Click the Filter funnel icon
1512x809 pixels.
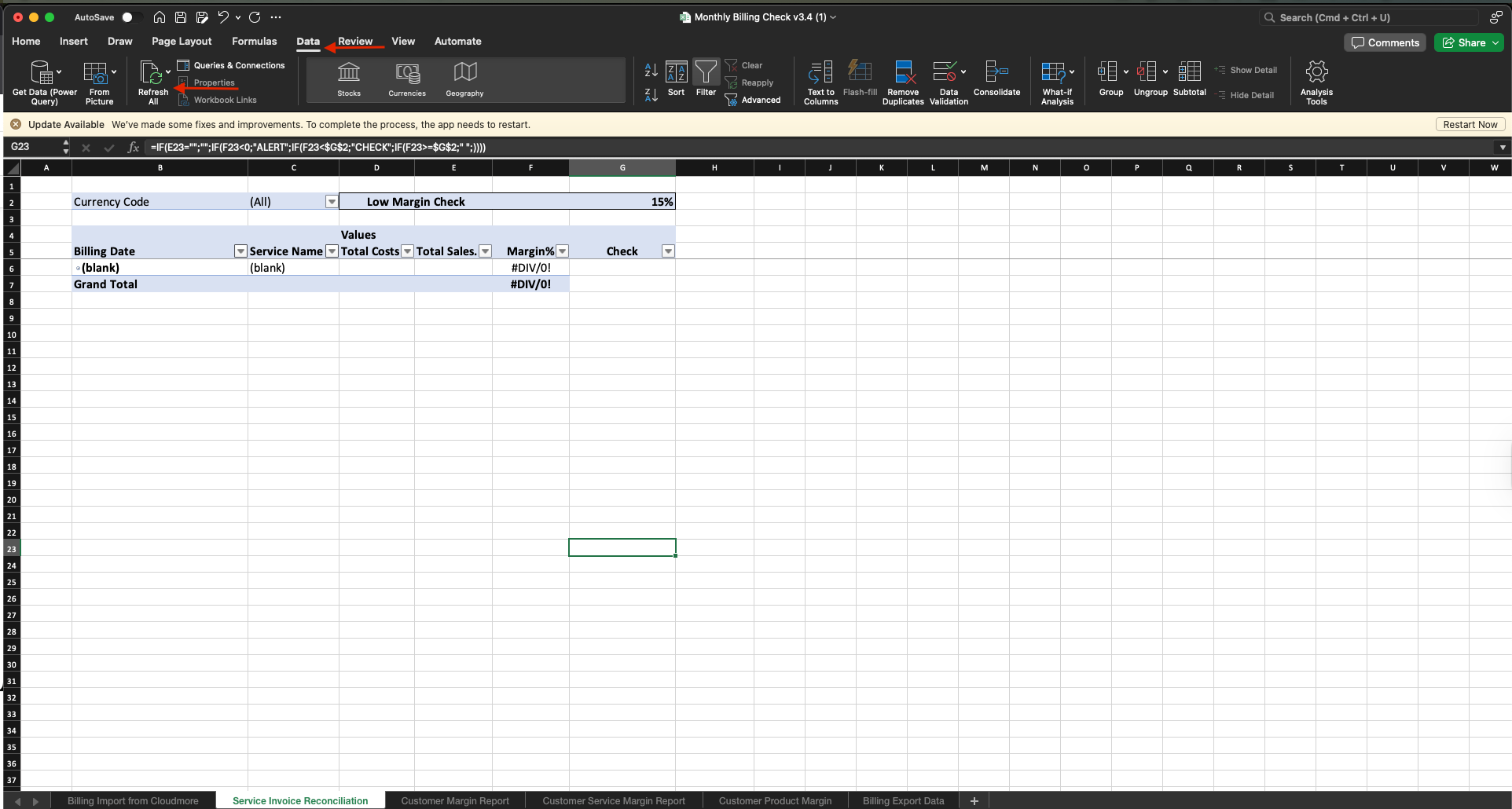(706, 74)
